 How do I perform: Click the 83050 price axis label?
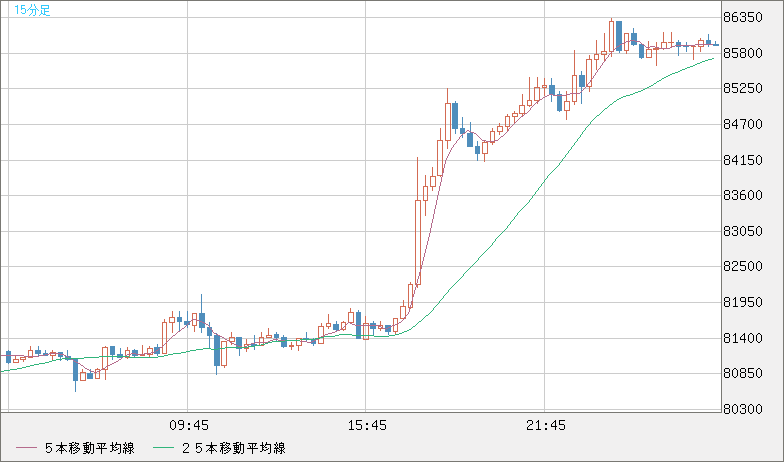click(743, 231)
